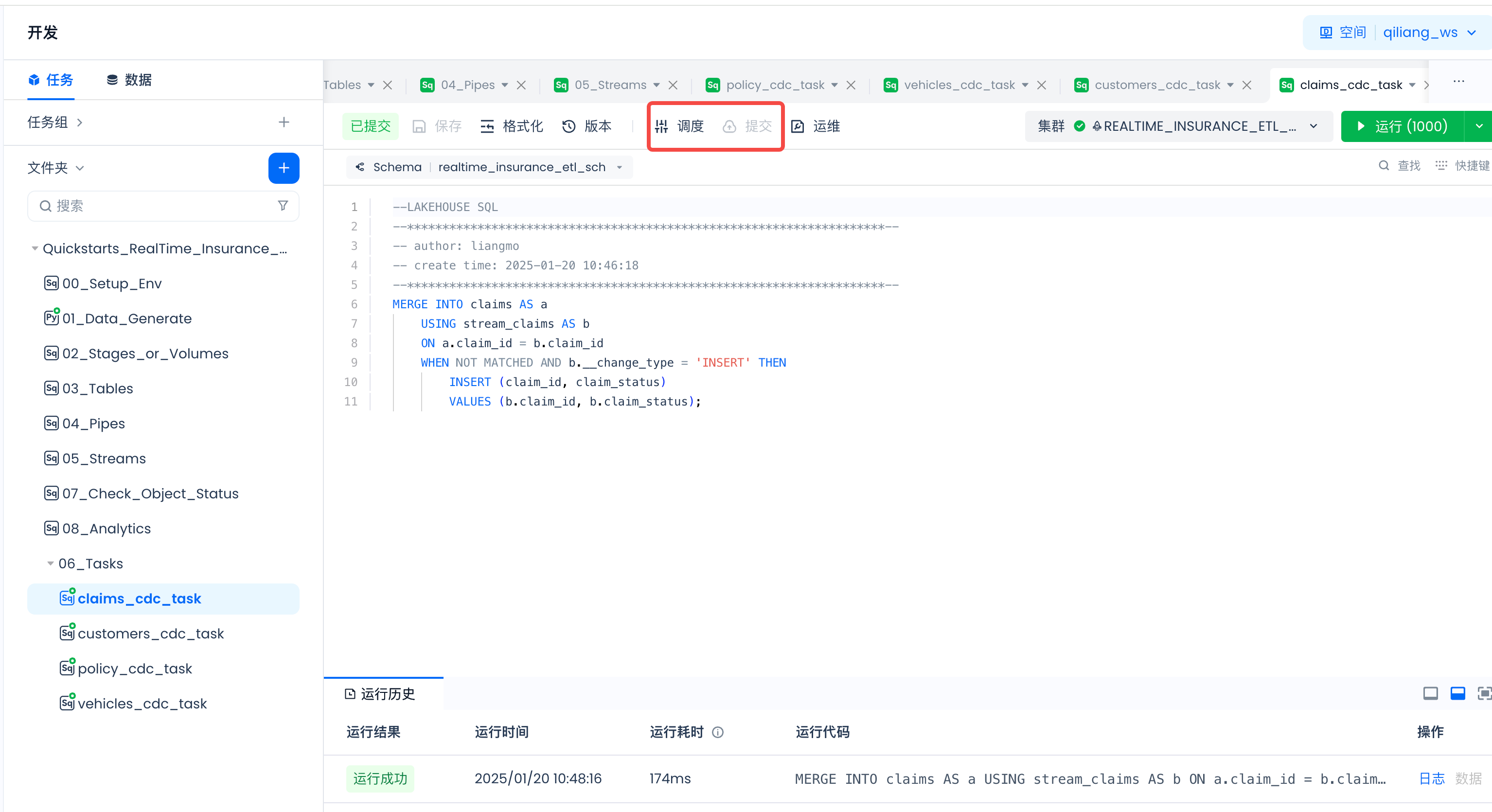Open the Schema realtime_insurance_etl_sch dropdown
This screenshot has height=812, width=1492.
pos(521,167)
